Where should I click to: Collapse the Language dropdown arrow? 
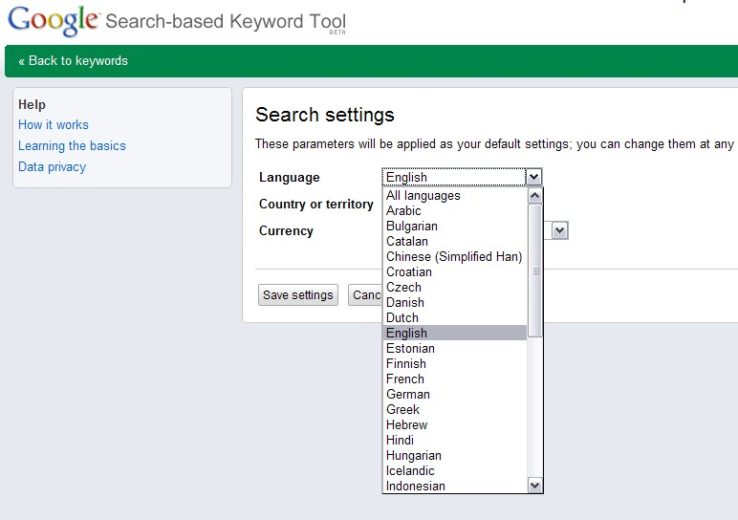(x=534, y=177)
